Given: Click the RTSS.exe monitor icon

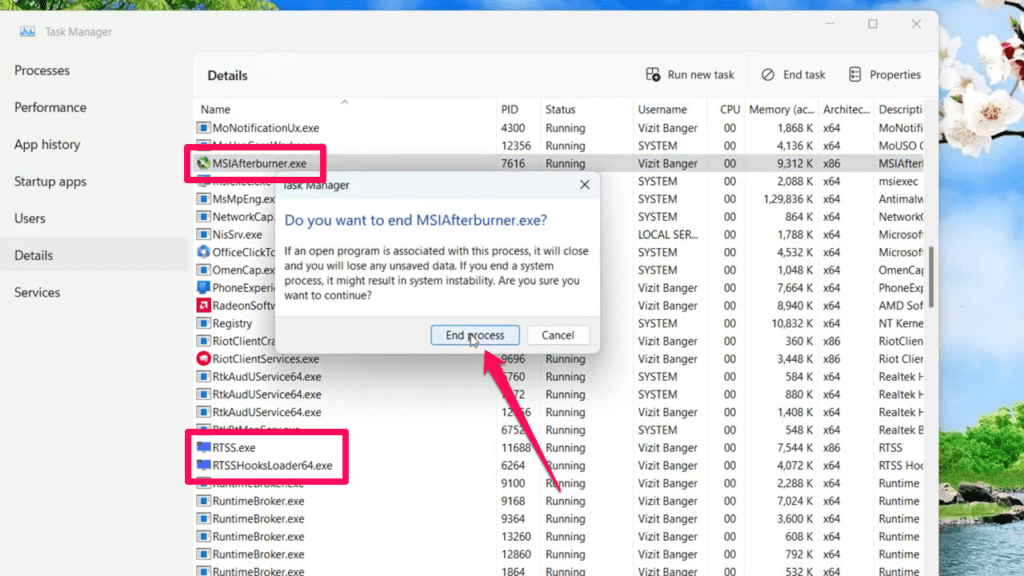Looking at the screenshot, I should [204, 447].
